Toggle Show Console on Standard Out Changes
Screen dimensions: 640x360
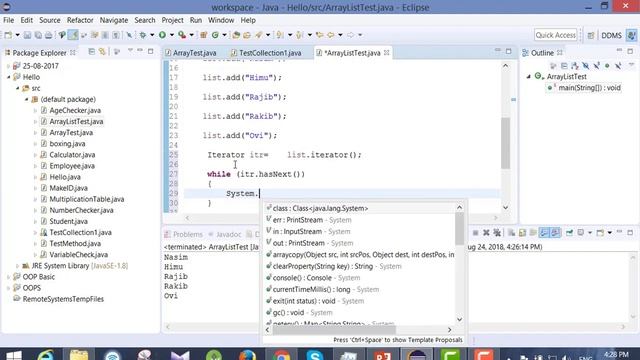(x=544, y=233)
